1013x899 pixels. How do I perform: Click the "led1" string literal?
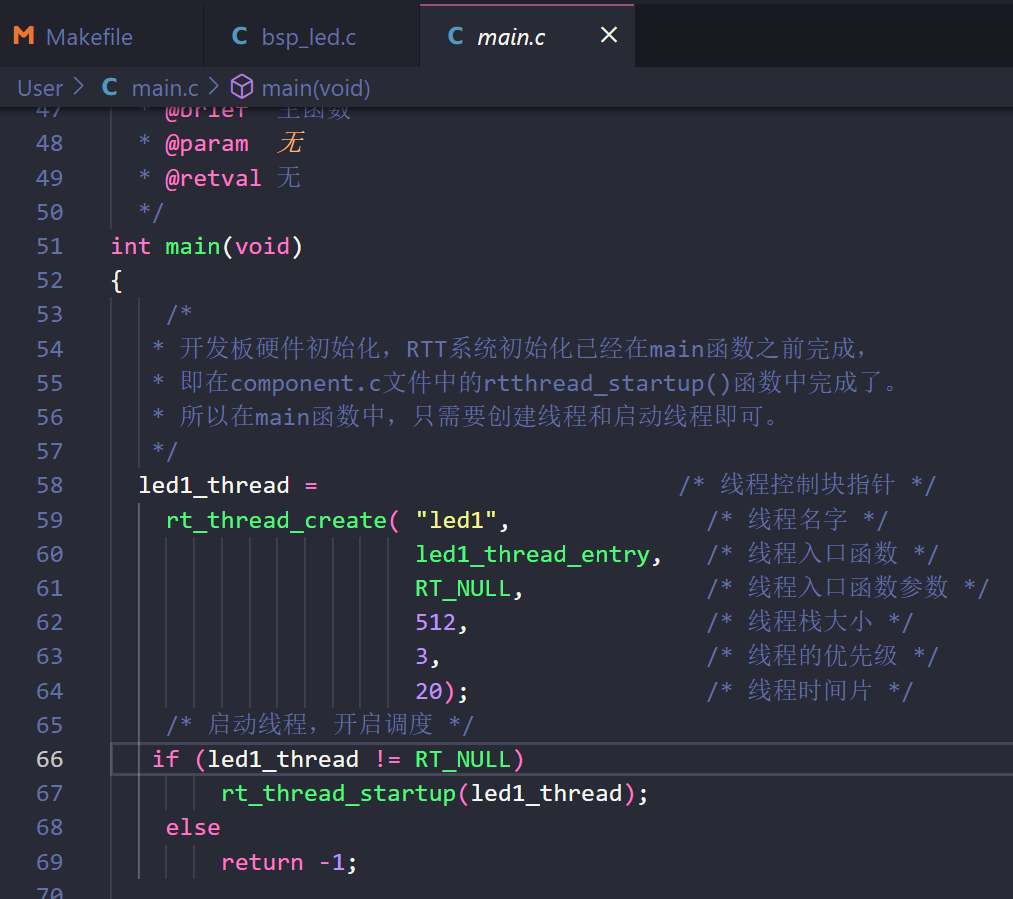[x=456, y=520]
